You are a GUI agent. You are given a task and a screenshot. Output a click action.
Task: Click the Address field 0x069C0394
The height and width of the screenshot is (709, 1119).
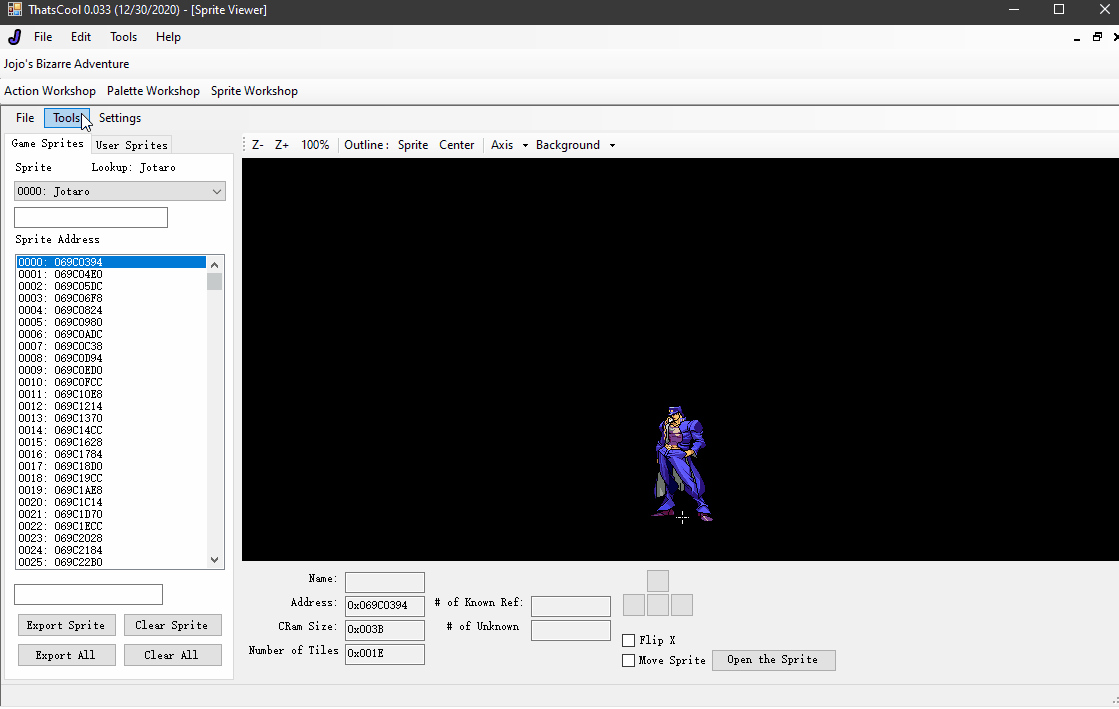pyautogui.click(x=385, y=605)
